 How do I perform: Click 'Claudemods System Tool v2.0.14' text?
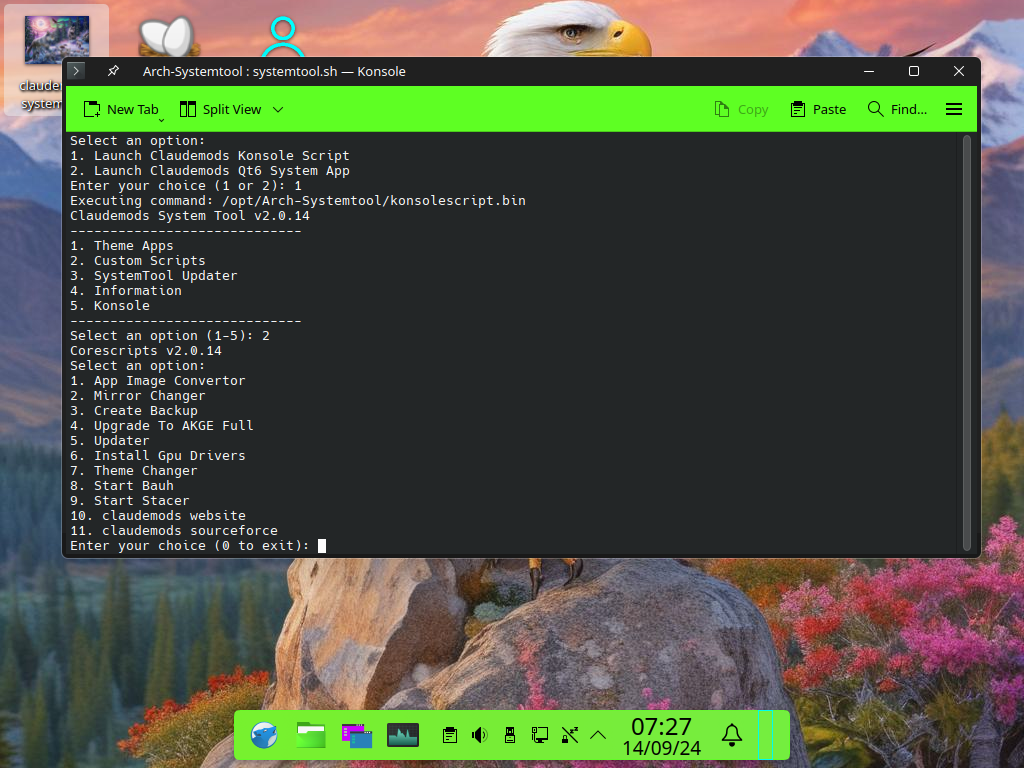[189, 216]
